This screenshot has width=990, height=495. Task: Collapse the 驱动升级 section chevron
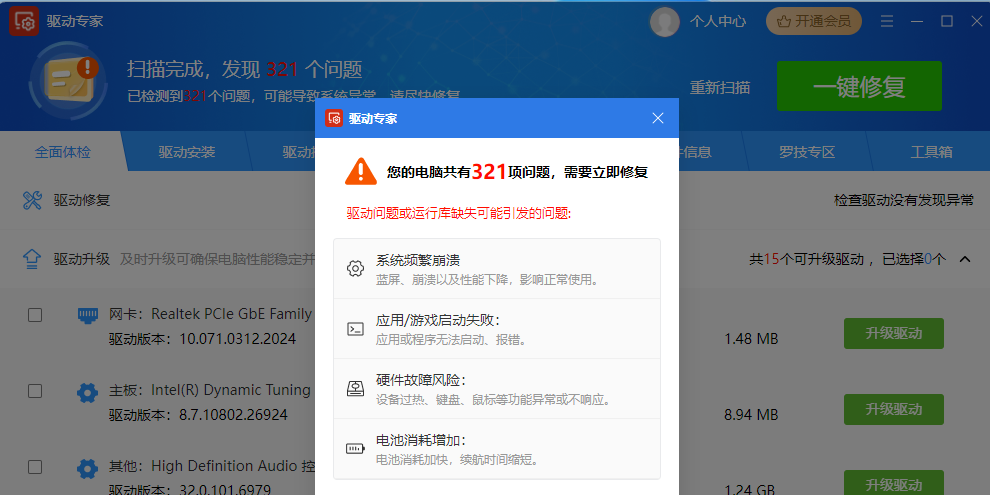(965, 259)
